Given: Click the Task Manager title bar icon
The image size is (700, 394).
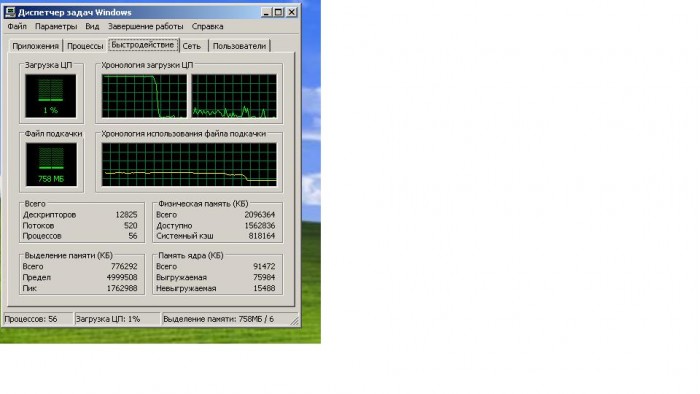Looking at the screenshot, I should point(10,12).
